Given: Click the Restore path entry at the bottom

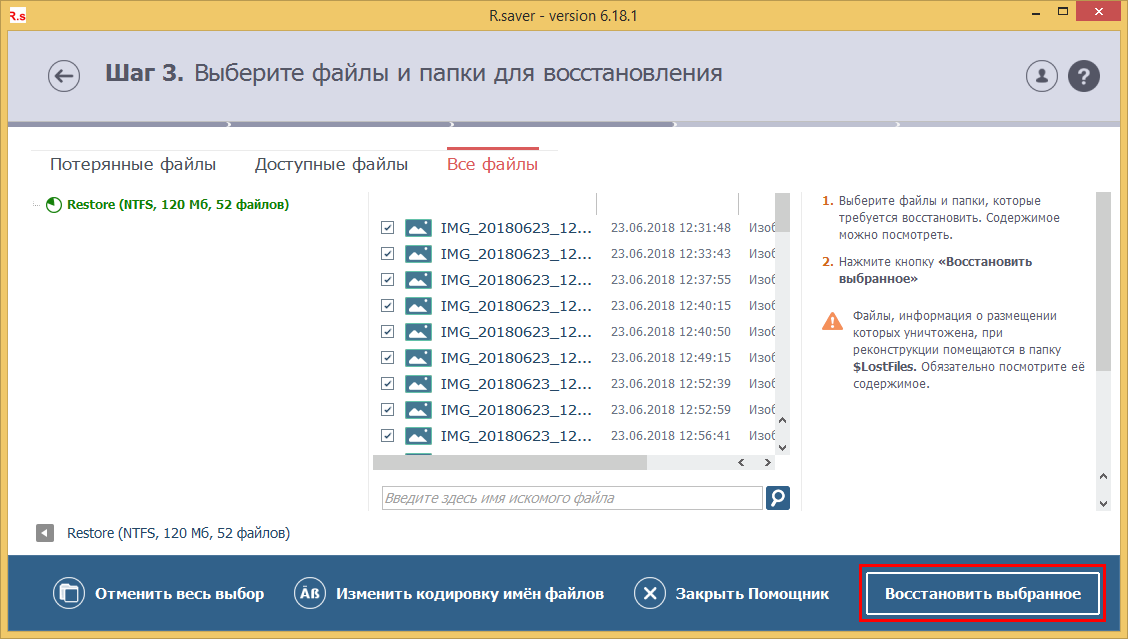Looking at the screenshot, I should [178, 533].
